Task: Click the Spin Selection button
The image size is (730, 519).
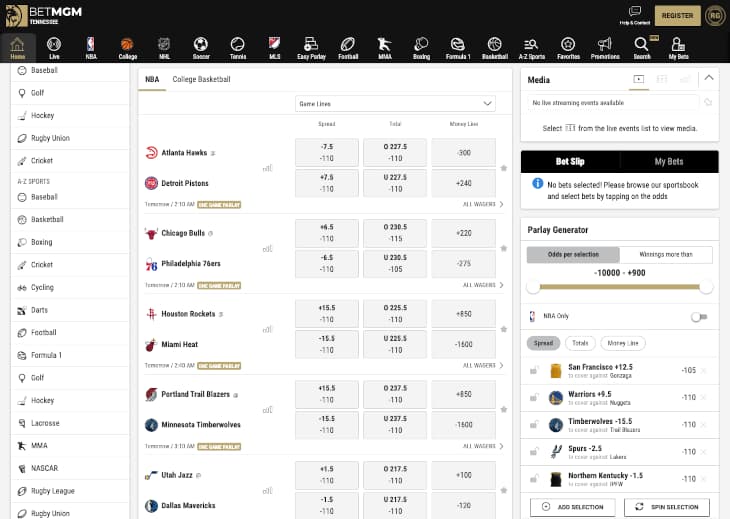Action: tap(667, 507)
